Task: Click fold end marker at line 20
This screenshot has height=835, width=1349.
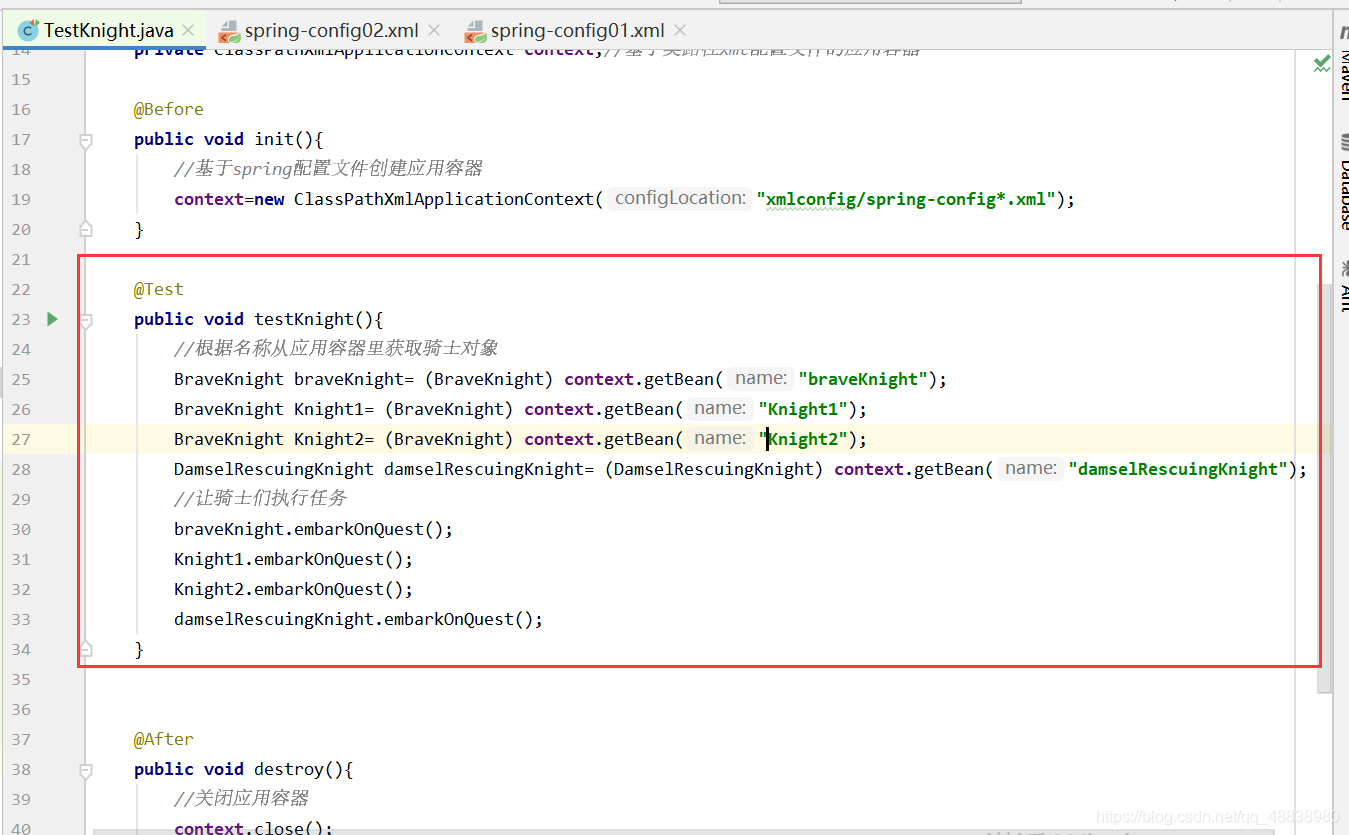Action: (x=86, y=229)
